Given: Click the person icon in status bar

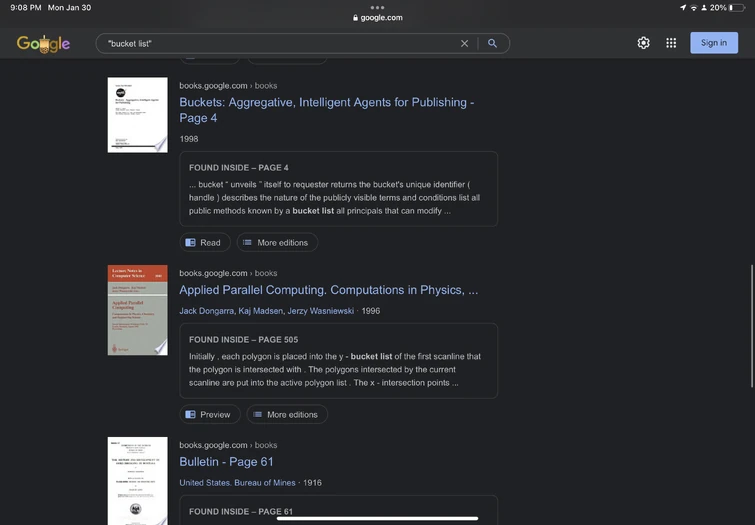Looking at the screenshot, I should click(704, 8).
